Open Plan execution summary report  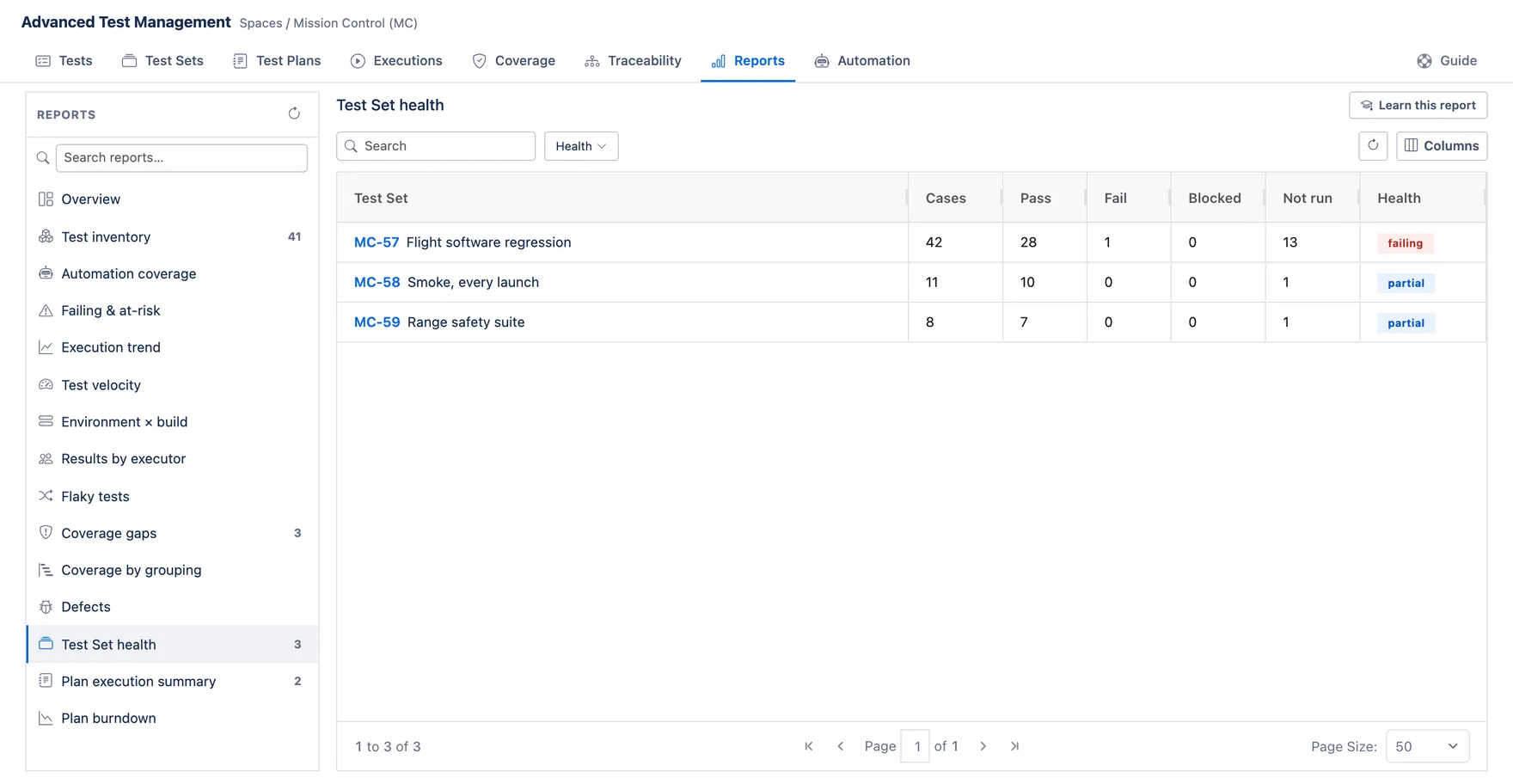(173, 681)
